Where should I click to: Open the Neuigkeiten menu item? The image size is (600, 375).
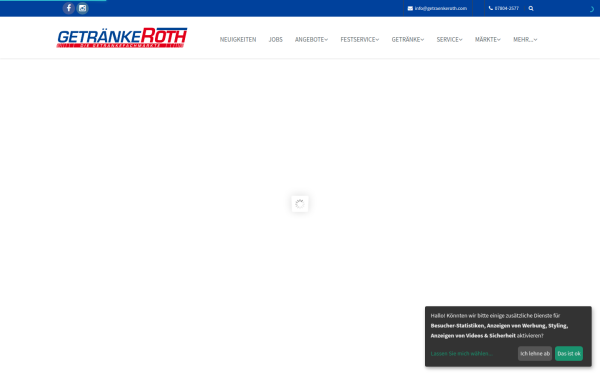(238, 39)
